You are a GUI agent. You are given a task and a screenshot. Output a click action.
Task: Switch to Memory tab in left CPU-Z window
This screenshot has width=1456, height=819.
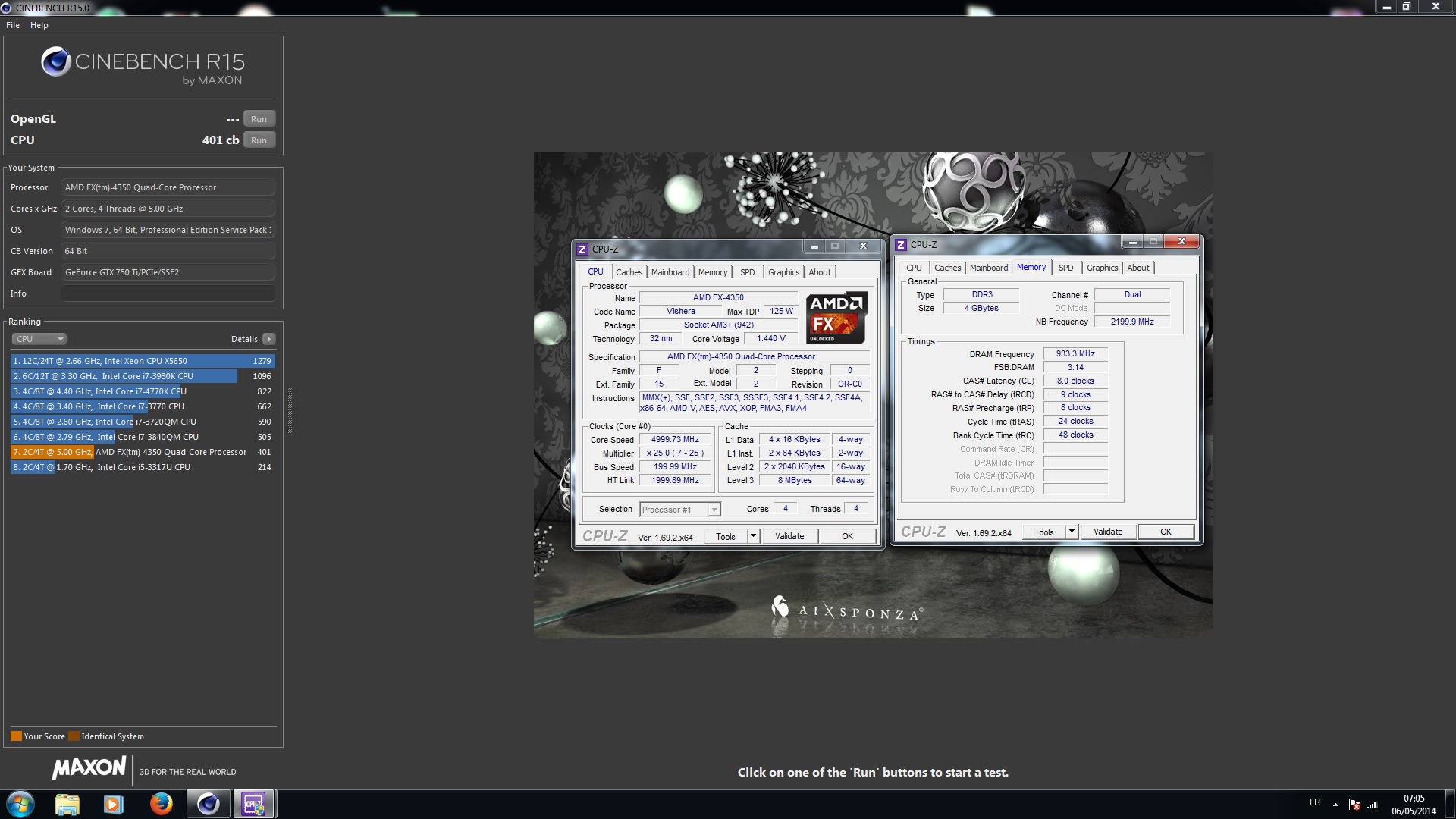[x=713, y=272]
